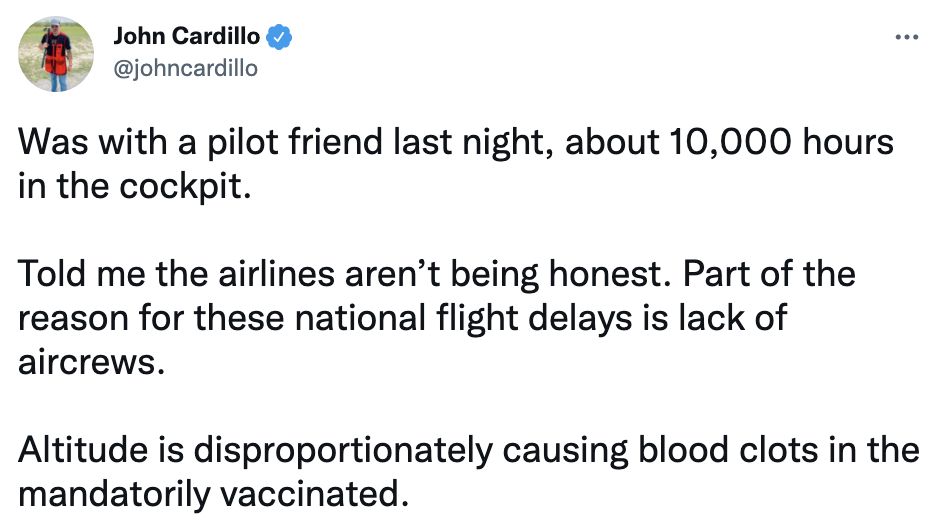Open the @johncardillo handle link
Screen dimensions: 940x524
coord(185,68)
